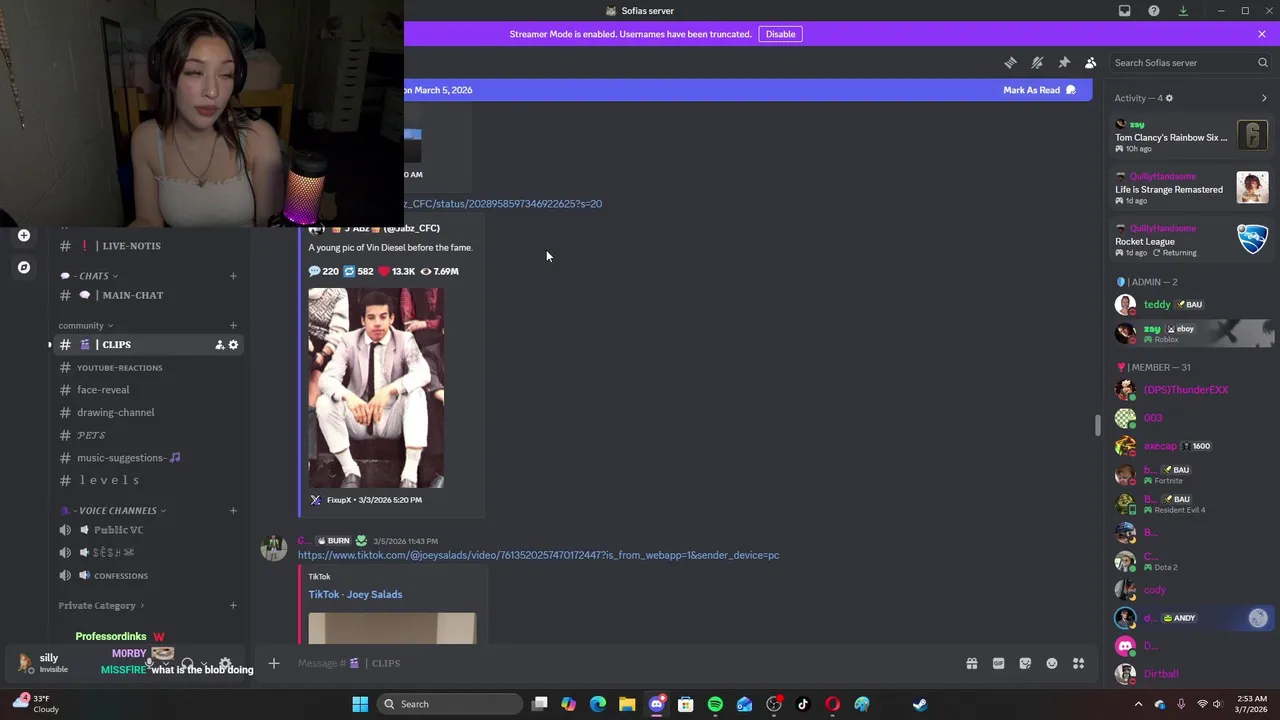Viewport: 1280px width, 720px height.
Task: Create channel in VOICE CHANNELS plus
Action: click(x=233, y=511)
